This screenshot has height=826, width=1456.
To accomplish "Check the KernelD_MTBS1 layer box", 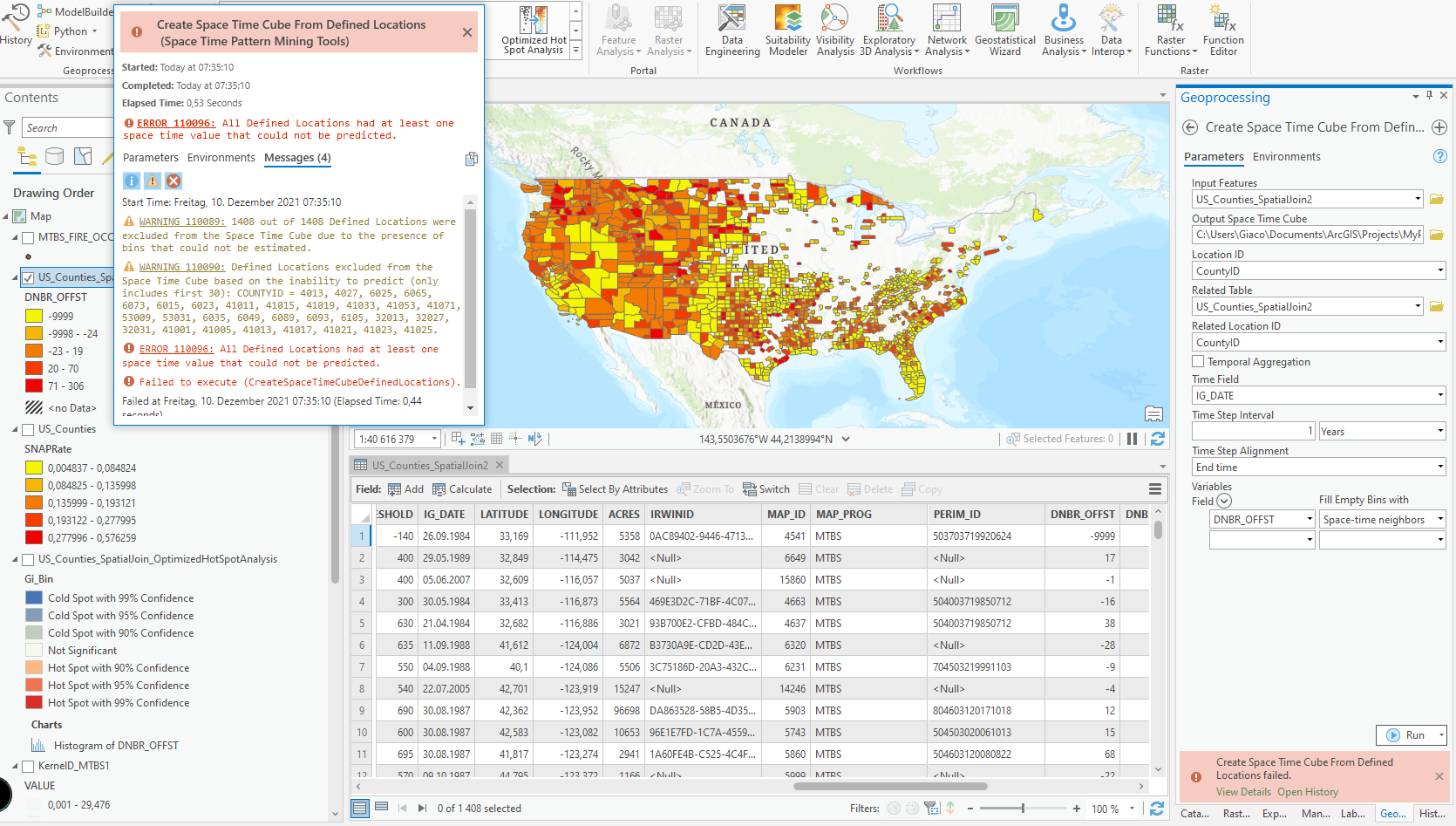I will point(28,766).
